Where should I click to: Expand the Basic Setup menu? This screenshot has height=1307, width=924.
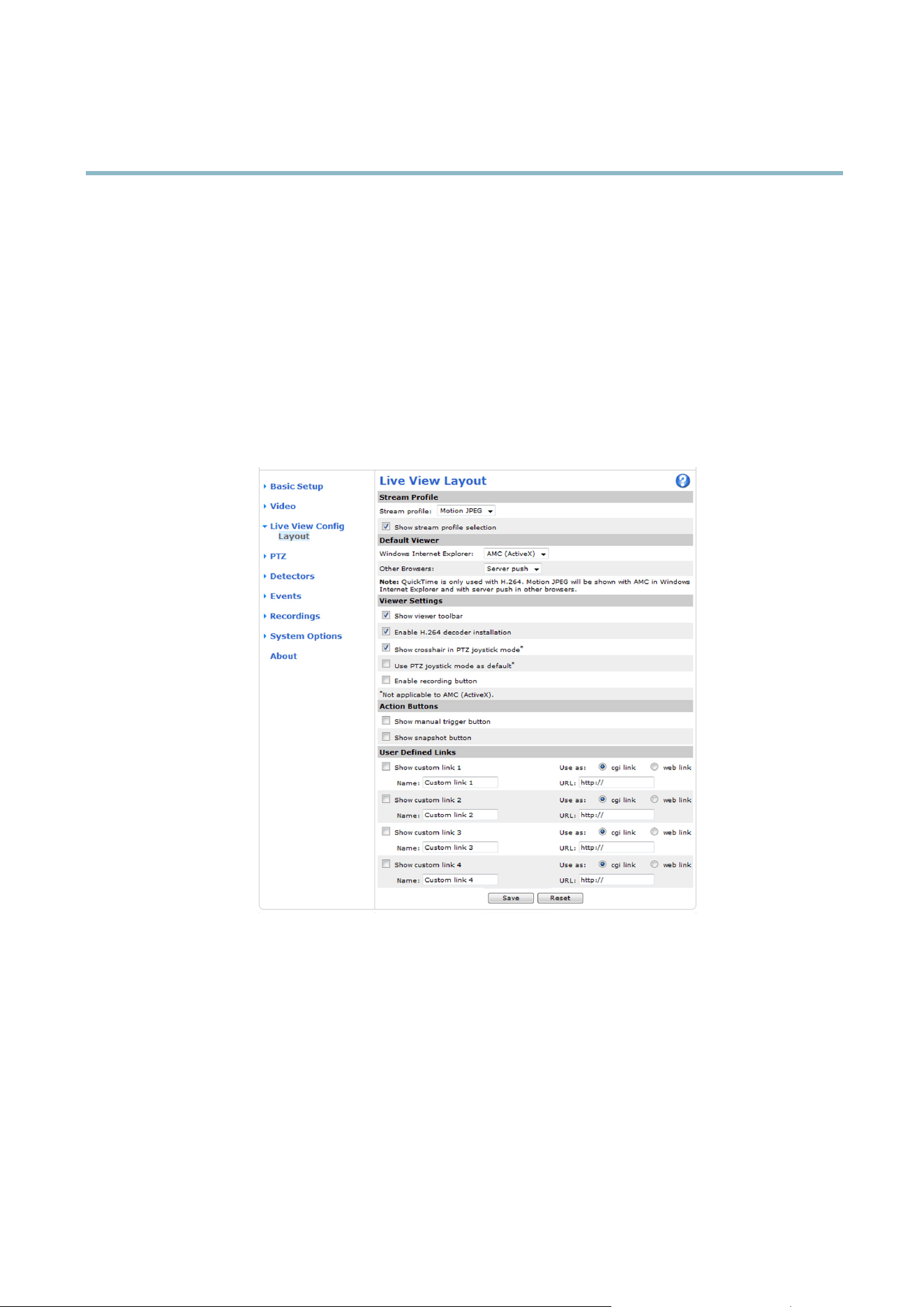pyautogui.click(x=297, y=487)
